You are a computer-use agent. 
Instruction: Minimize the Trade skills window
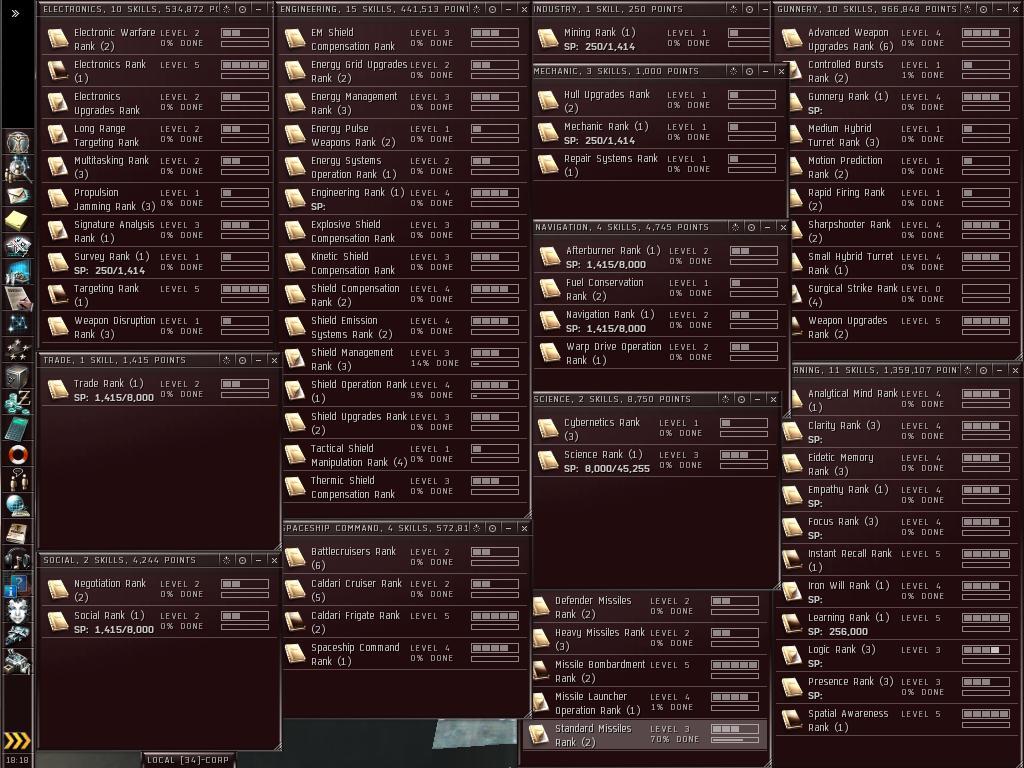tap(259, 360)
